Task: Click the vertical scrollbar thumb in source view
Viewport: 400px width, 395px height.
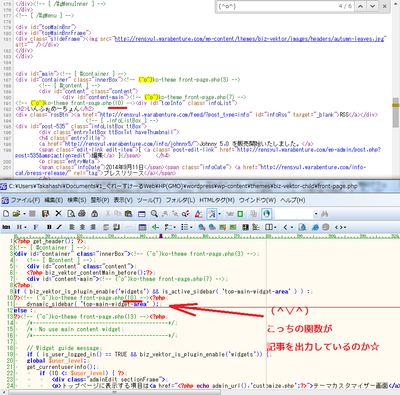Action: tap(396, 112)
